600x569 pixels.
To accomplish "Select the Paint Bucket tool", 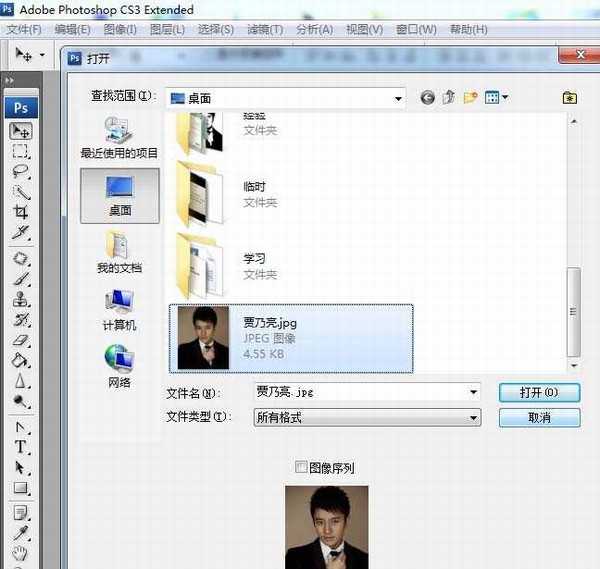I will point(20,360).
